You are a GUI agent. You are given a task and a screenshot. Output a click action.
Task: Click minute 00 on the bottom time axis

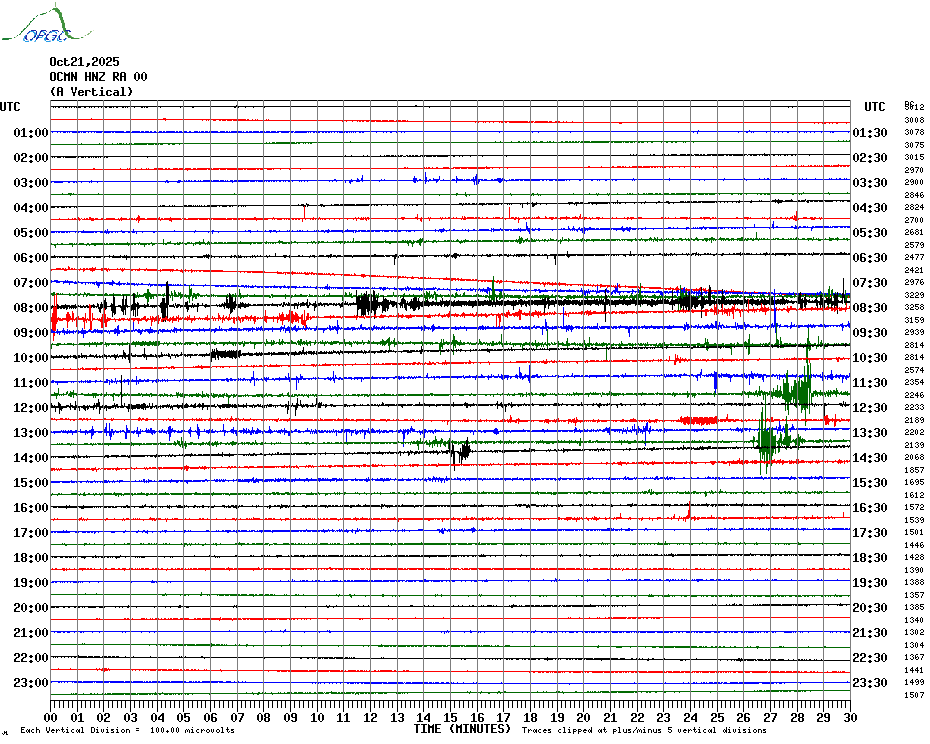[52, 717]
